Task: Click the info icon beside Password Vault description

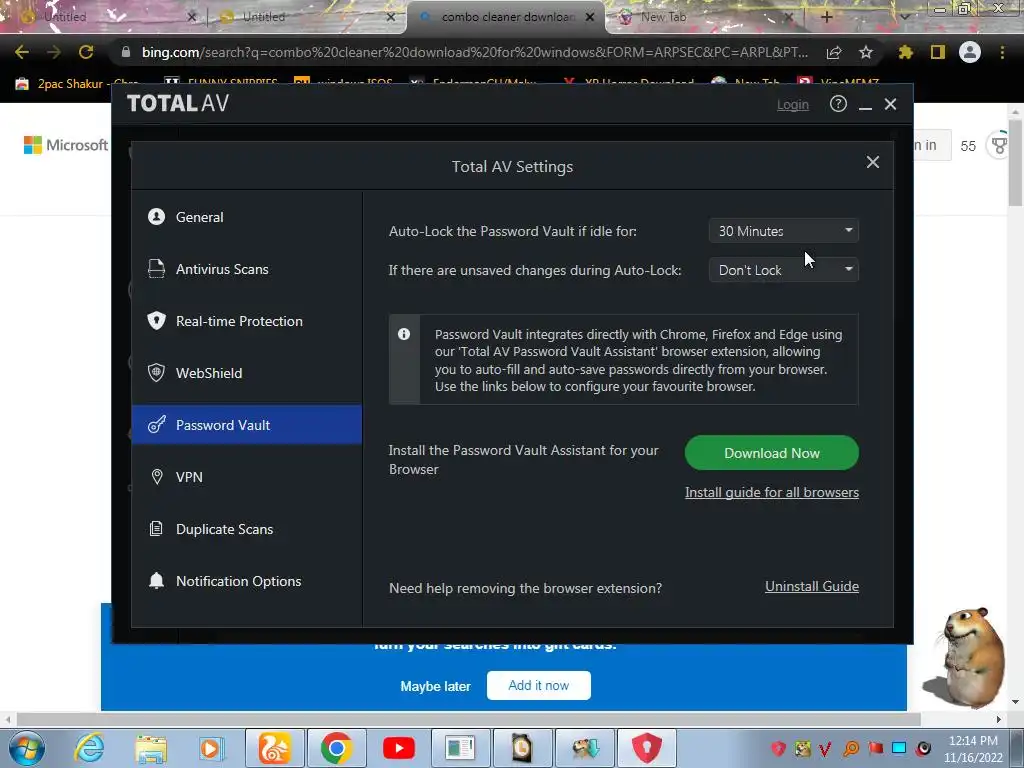Action: tap(404, 334)
